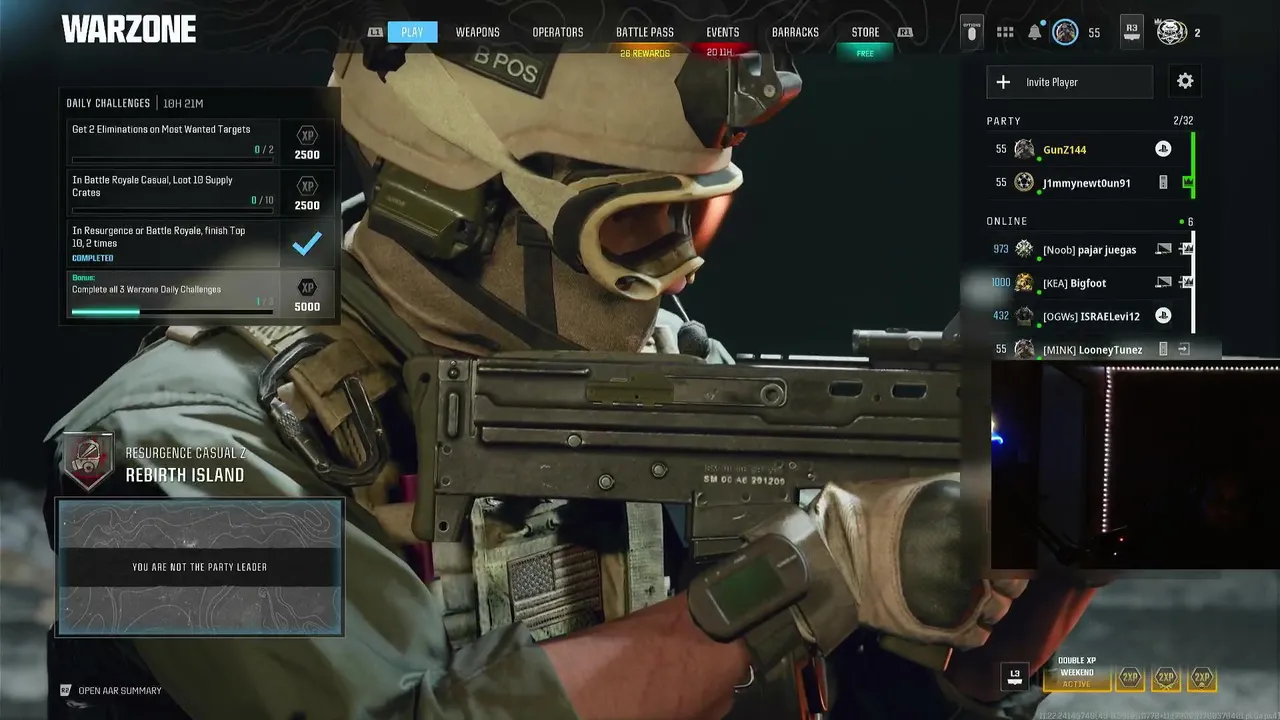Go to the BATTLE PASS tab
The height and width of the screenshot is (720, 1280).
[x=645, y=32]
